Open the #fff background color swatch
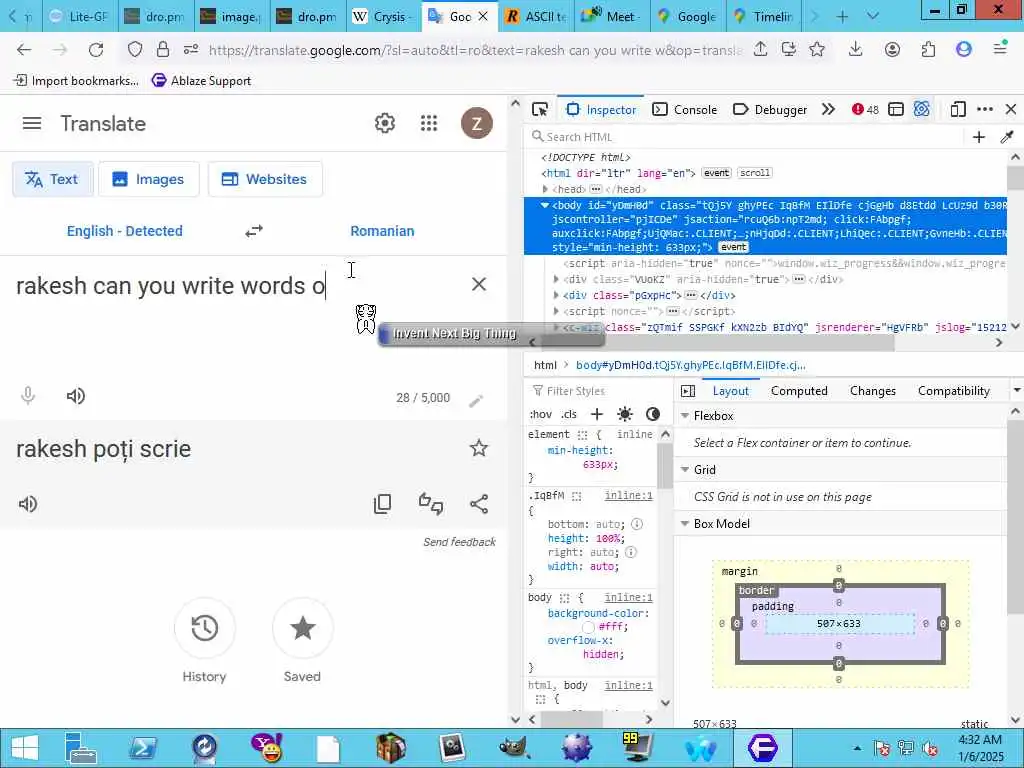 tap(588, 627)
